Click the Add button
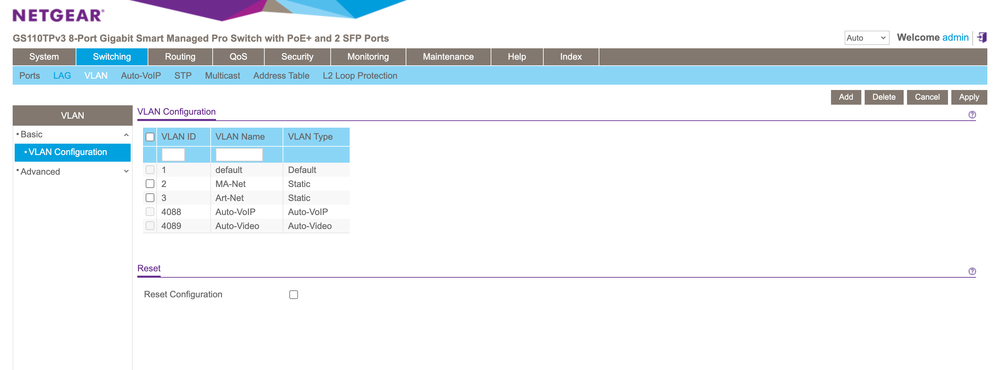 tap(846, 97)
